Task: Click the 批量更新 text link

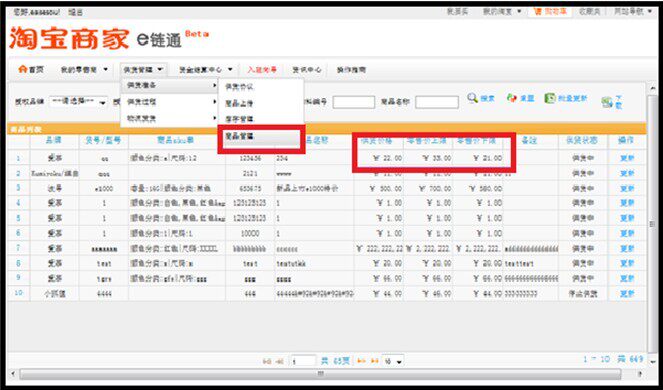Action: (x=573, y=98)
